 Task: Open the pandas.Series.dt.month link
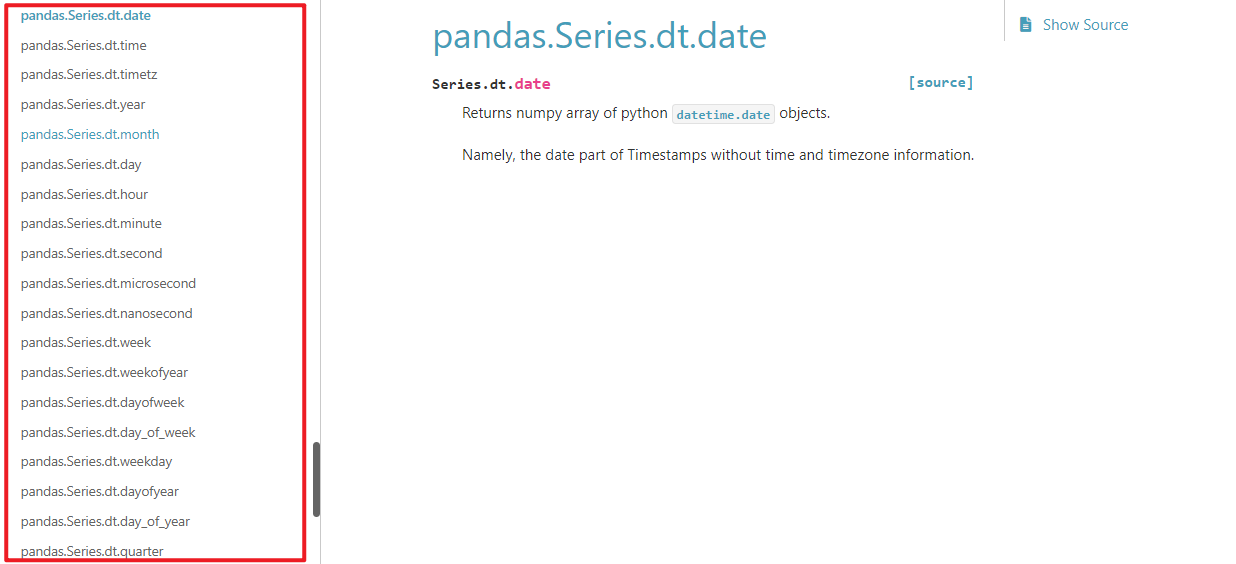click(90, 134)
